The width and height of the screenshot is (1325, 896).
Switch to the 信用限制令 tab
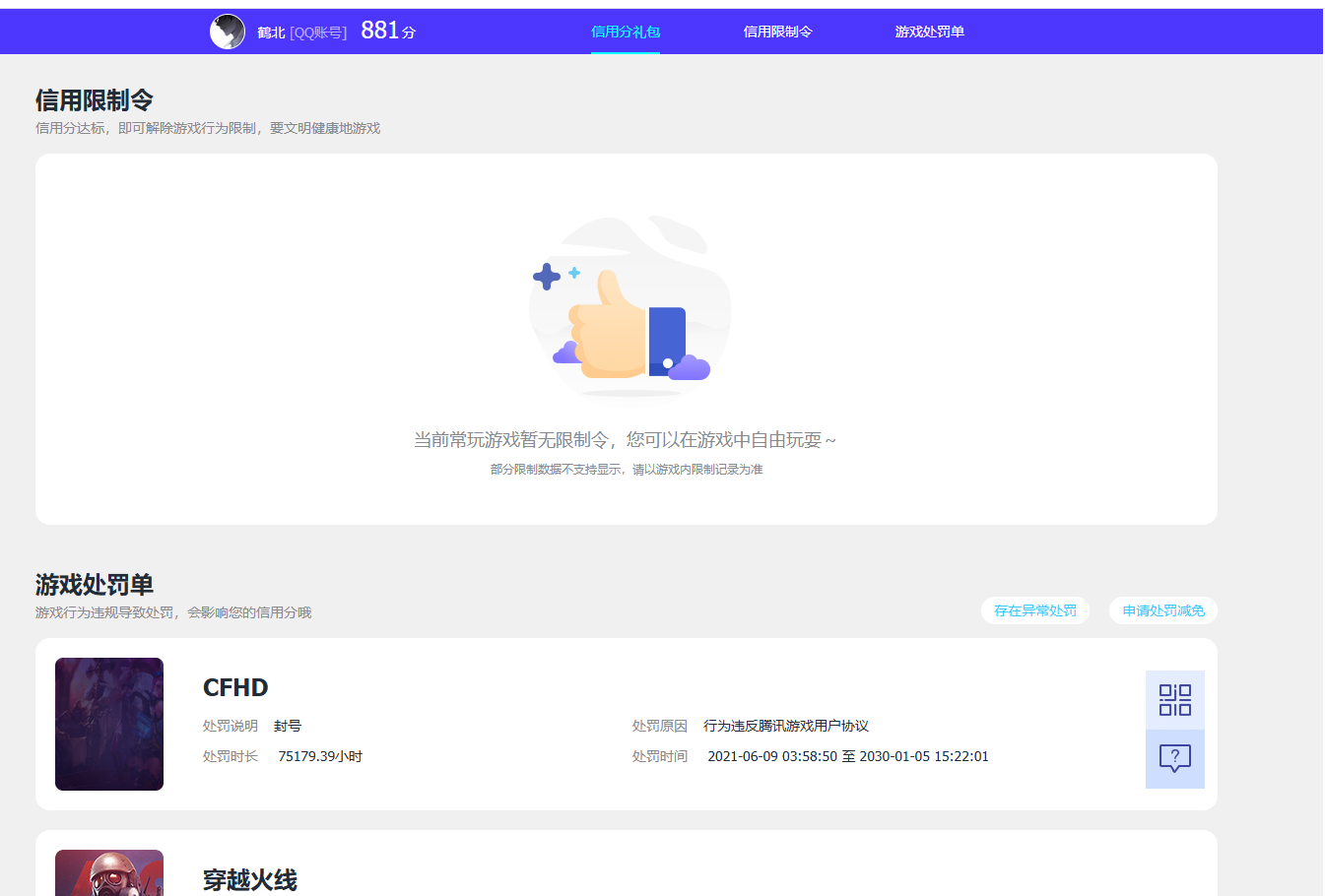(x=777, y=31)
